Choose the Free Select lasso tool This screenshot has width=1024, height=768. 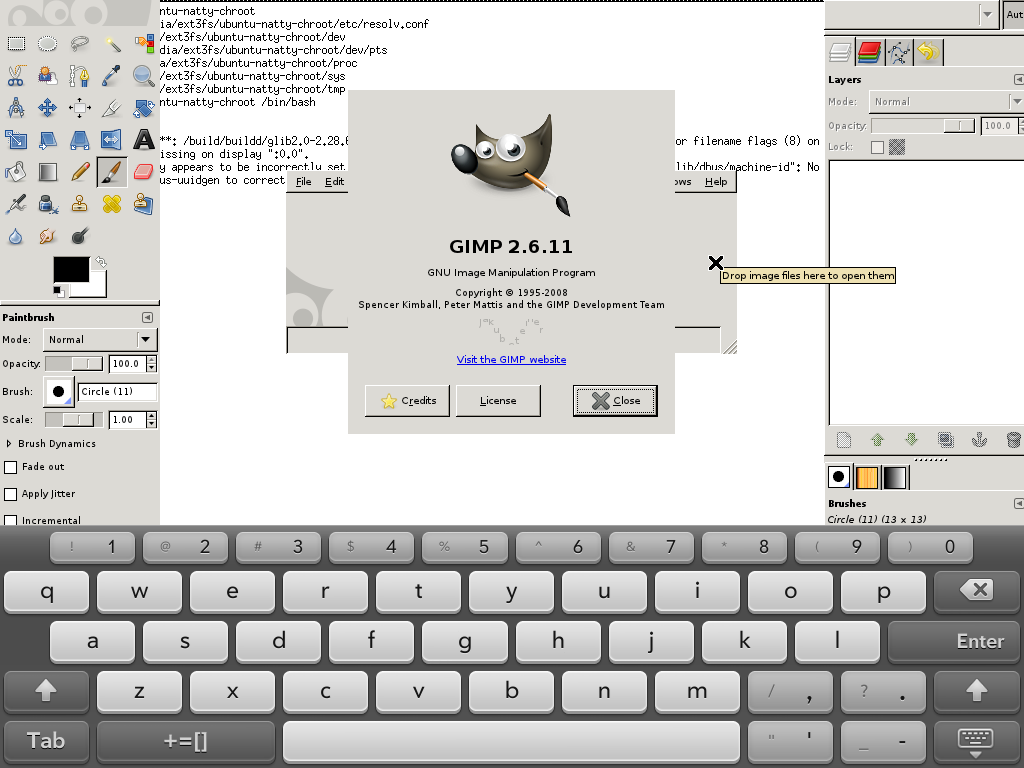point(80,44)
